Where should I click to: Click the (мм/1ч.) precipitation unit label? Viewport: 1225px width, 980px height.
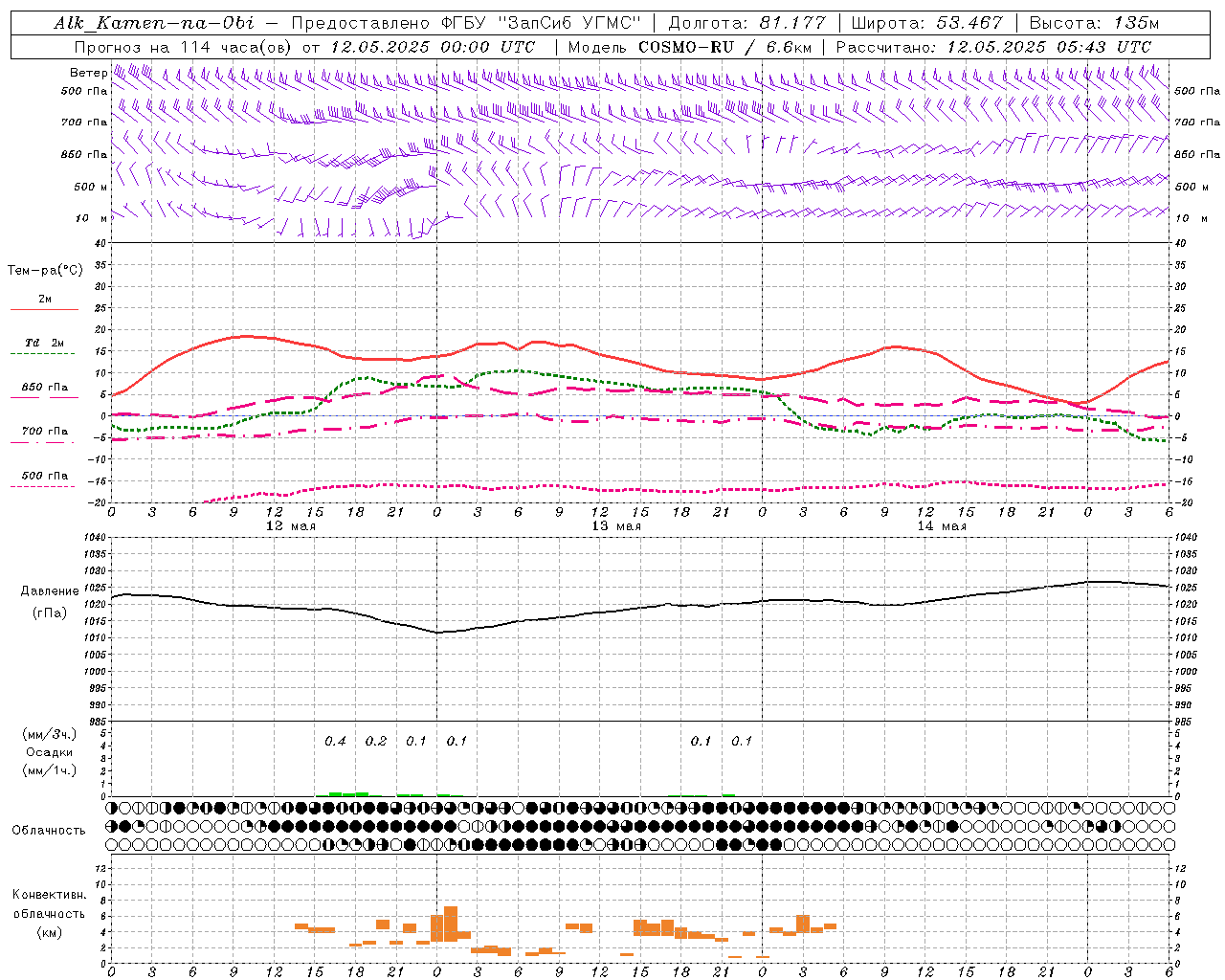(x=49, y=770)
